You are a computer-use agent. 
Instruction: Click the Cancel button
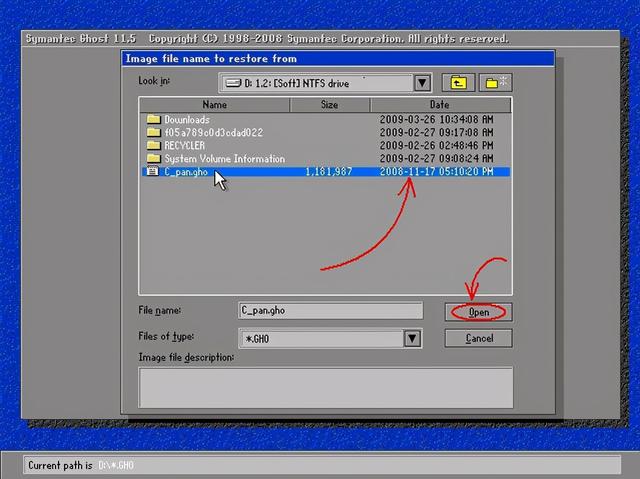point(478,338)
